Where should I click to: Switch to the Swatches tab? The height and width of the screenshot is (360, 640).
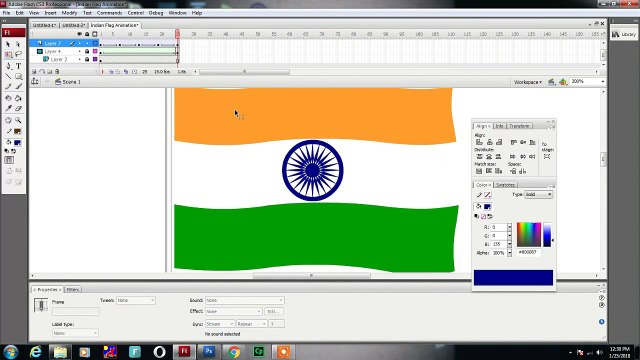pos(505,185)
